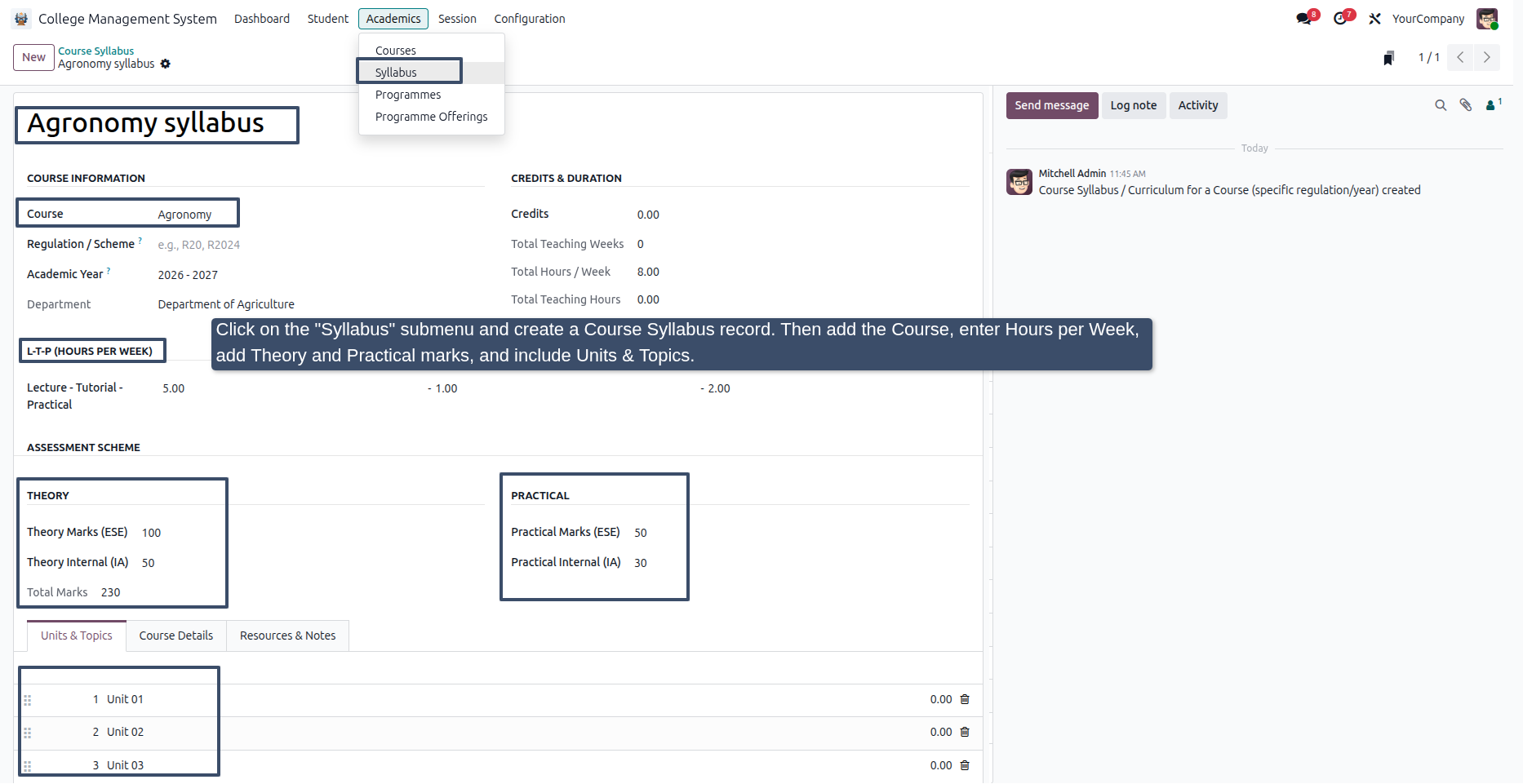Switch to the Course Details tab
The width and height of the screenshot is (1523, 784).
tap(176, 636)
